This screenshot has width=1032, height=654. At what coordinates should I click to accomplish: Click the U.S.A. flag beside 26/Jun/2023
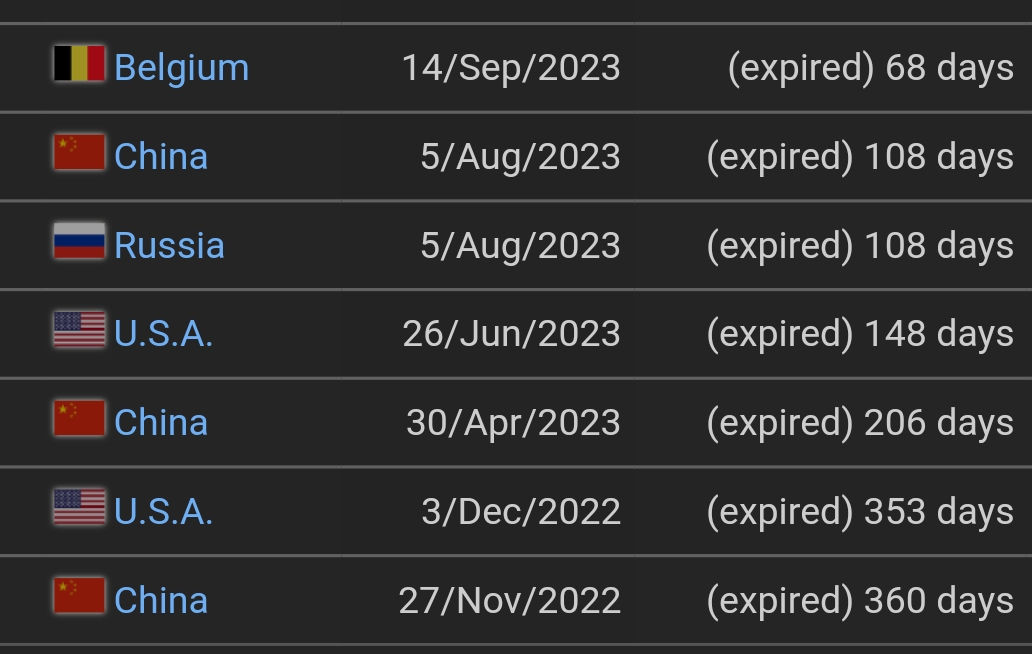(79, 329)
